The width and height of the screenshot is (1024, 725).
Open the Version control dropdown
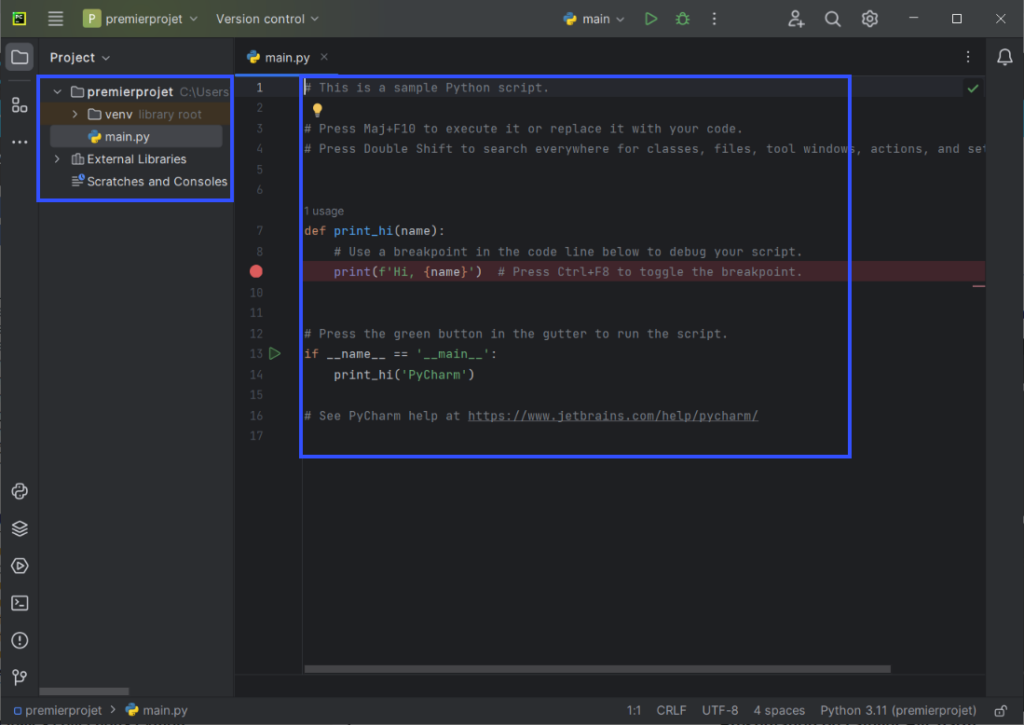(x=267, y=19)
